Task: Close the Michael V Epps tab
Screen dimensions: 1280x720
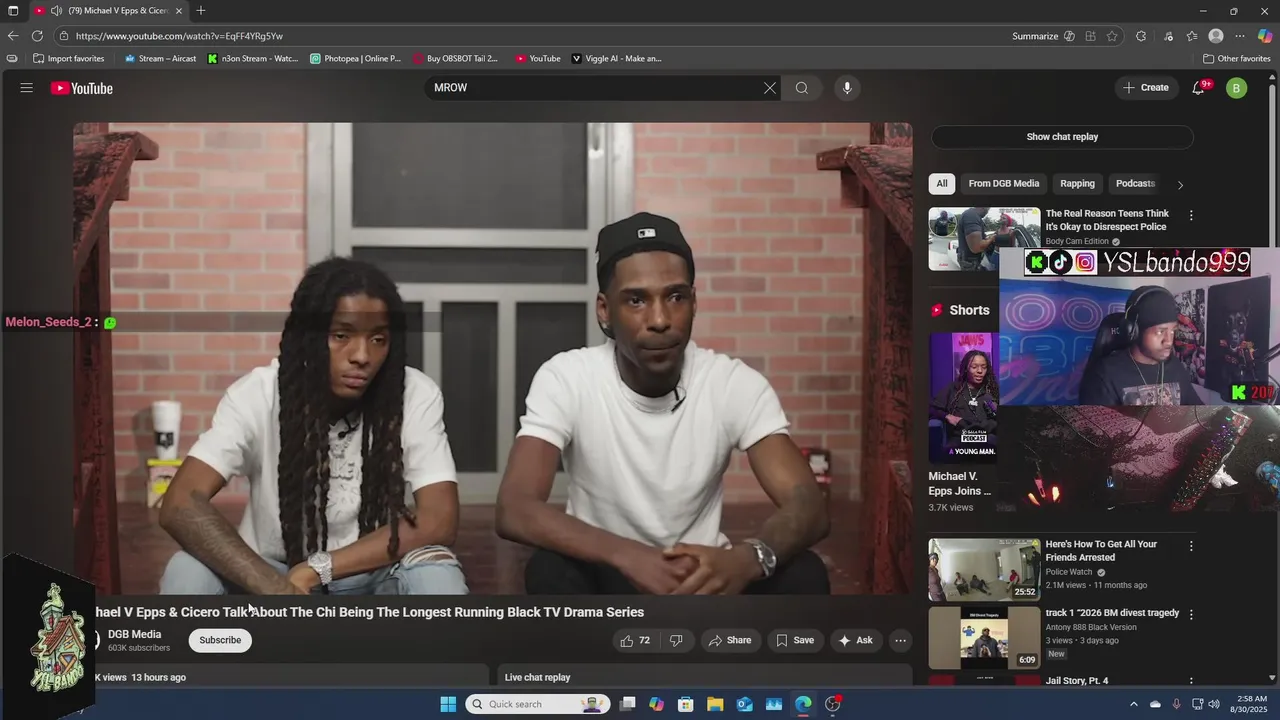Action: [179, 11]
